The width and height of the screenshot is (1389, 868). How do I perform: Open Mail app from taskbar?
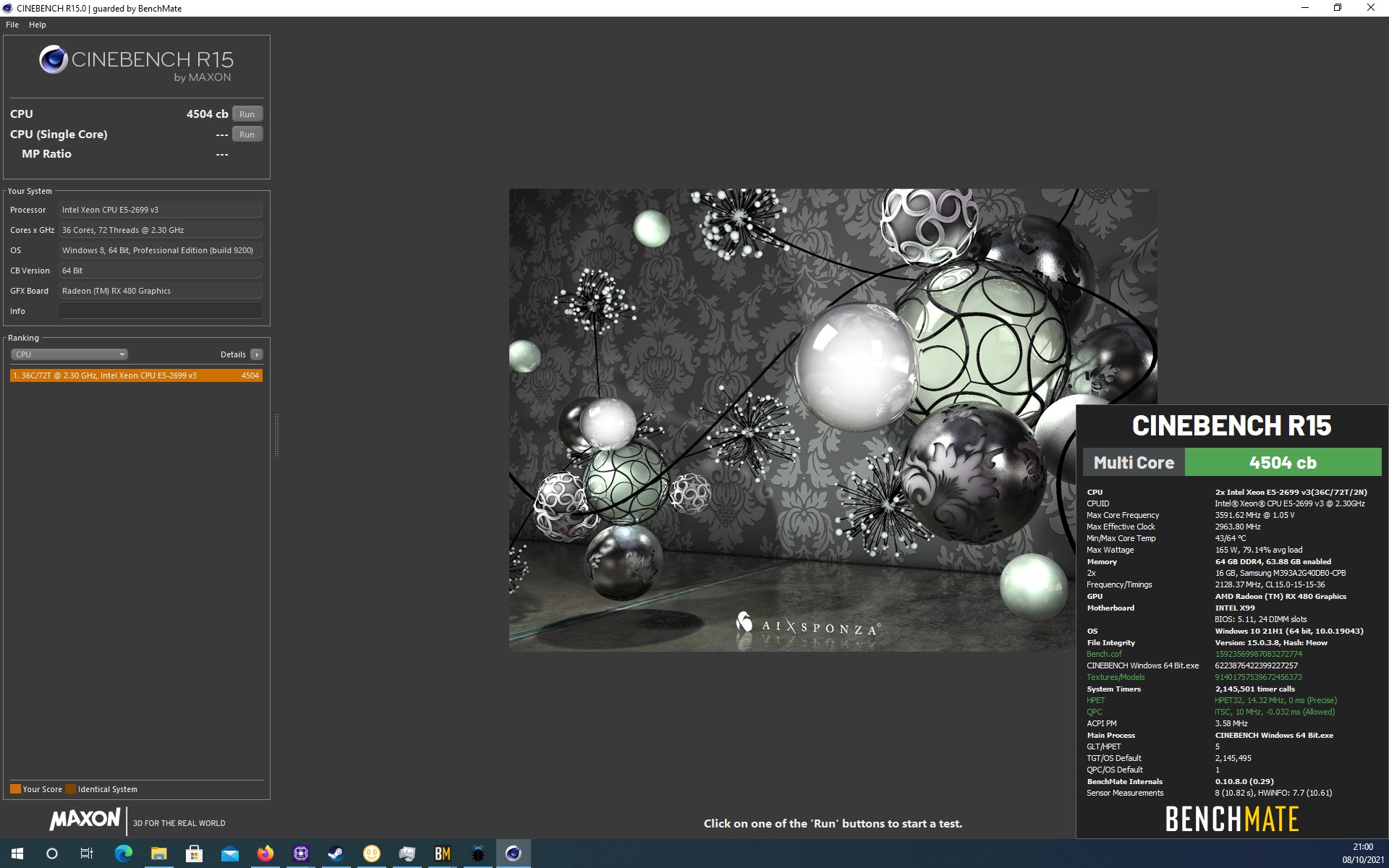pos(230,854)
